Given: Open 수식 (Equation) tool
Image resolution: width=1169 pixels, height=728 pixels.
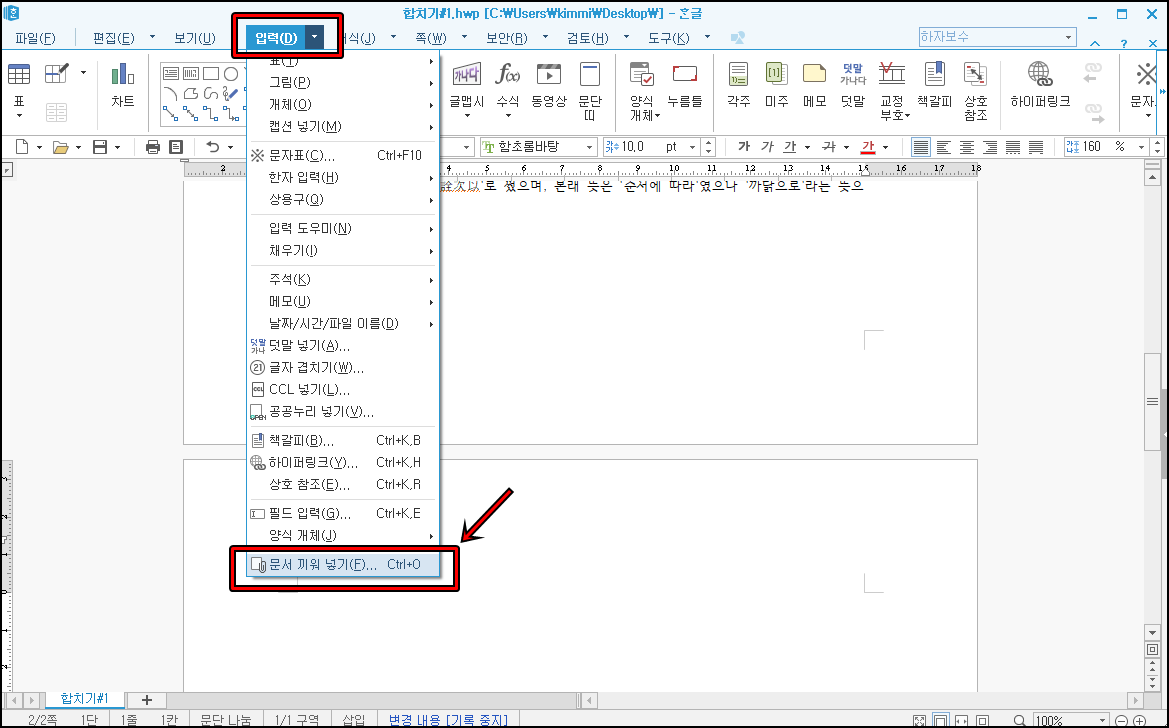Looking at the screenshot, I should coord(508,90).
